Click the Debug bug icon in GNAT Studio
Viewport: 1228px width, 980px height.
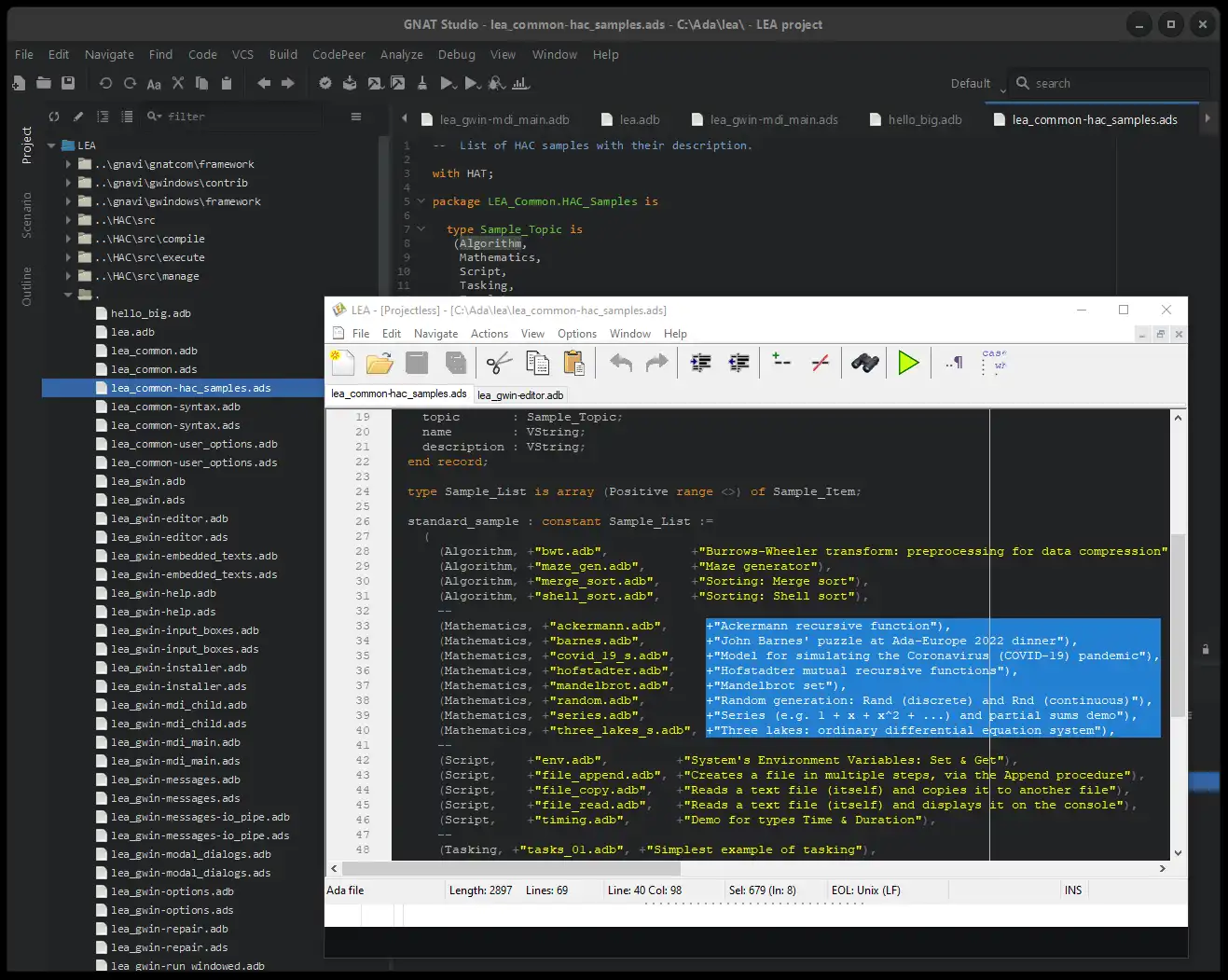[x=497, y=83]
